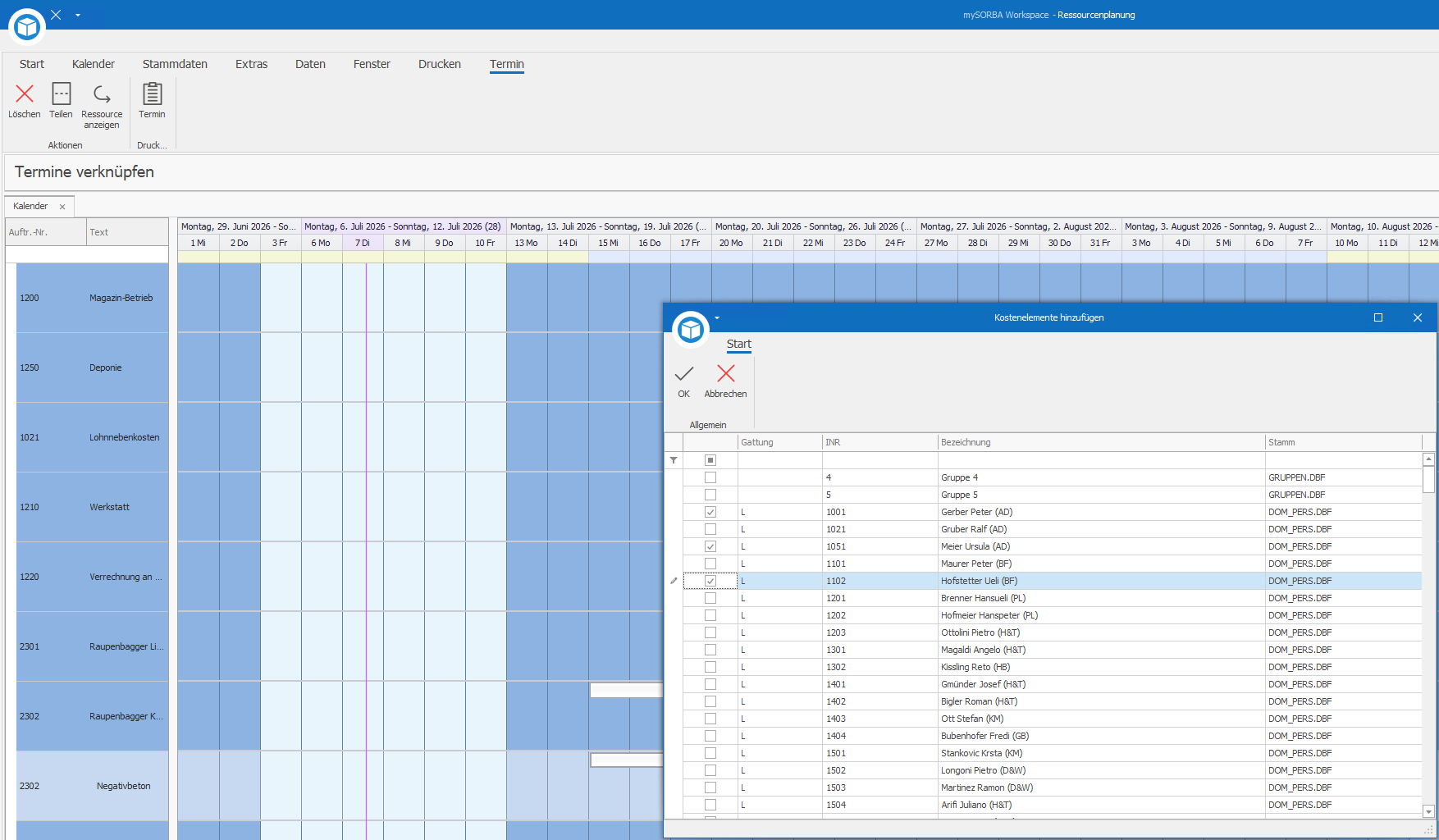Click Ressource anzeigen icon
Image resolution: width=1439 pixels, height=840 pixels.
click(x=102, y=94)
